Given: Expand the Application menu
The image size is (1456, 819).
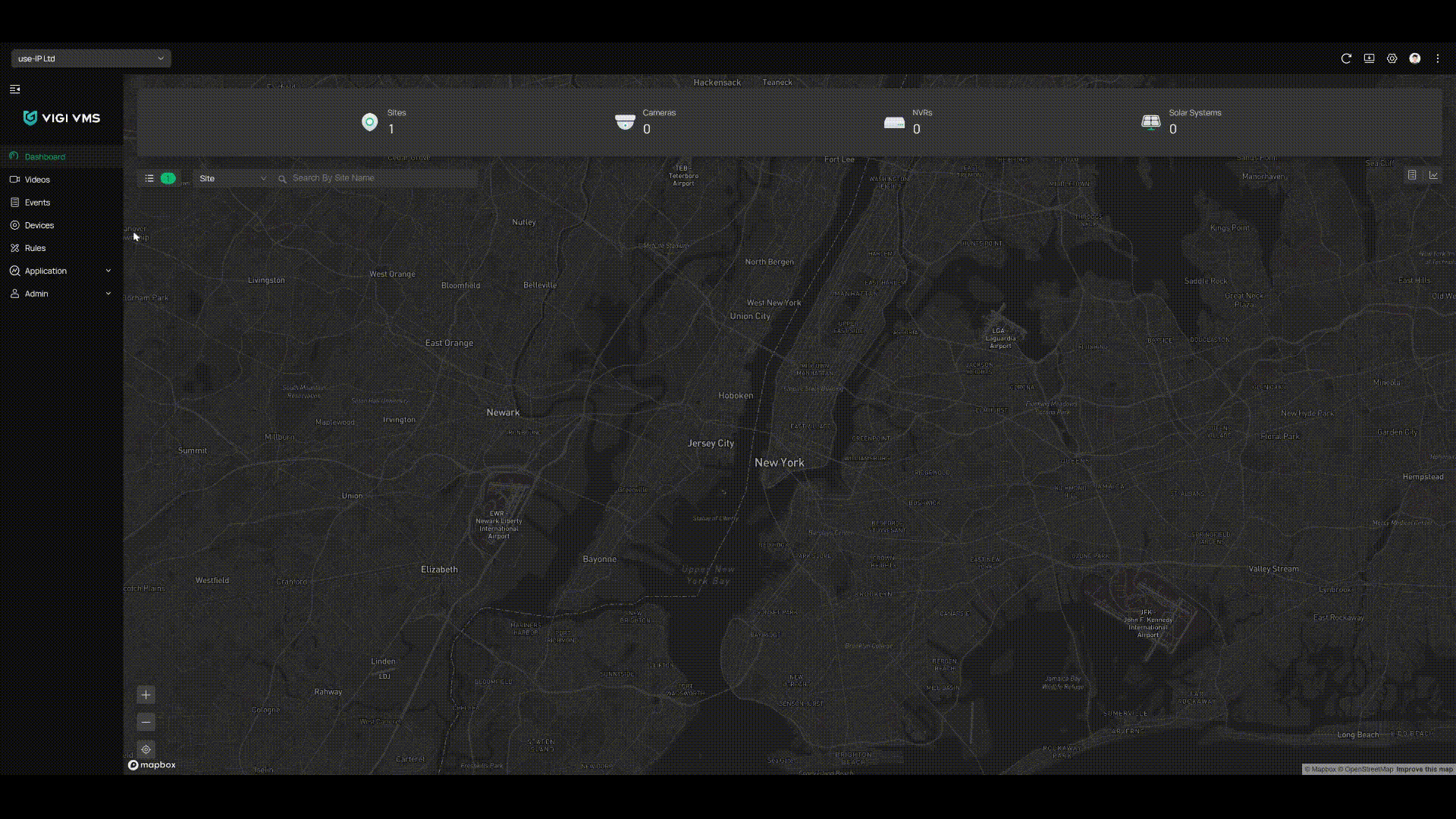Looking at the screenshot, I should [x=45, y=271].
